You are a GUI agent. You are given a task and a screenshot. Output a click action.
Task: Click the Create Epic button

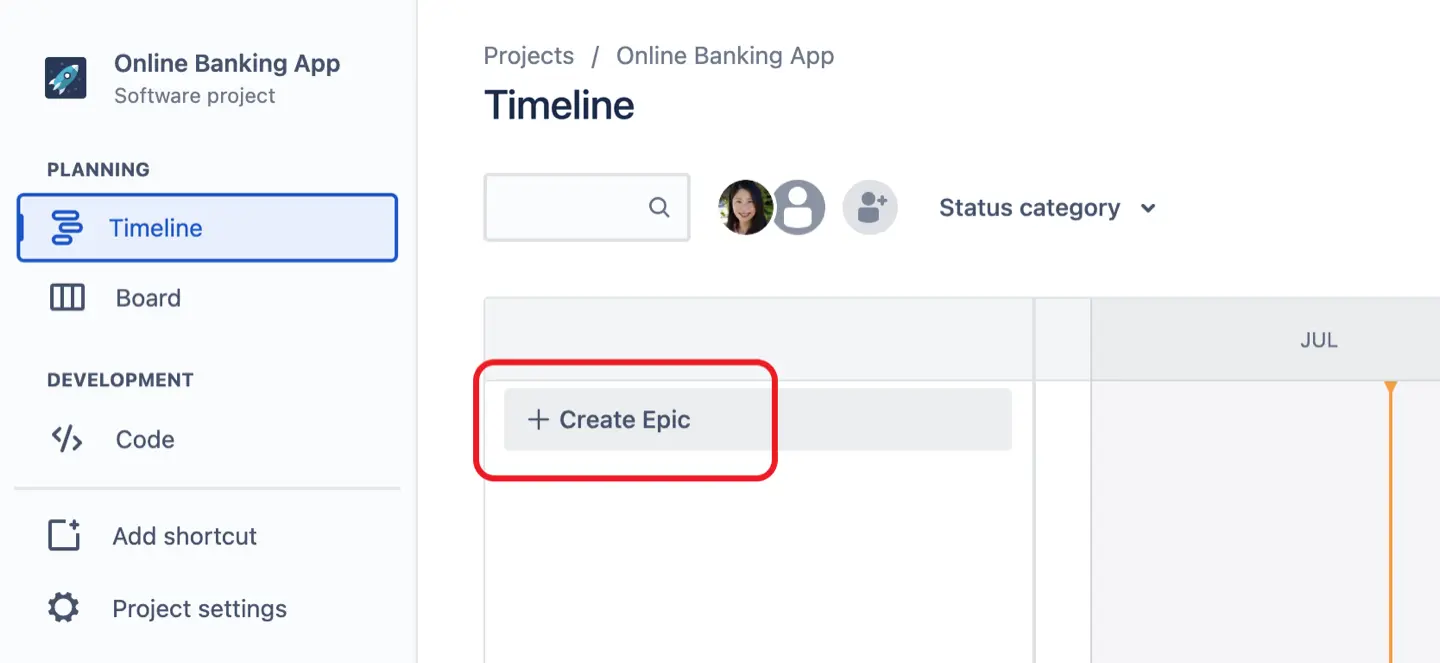(609, 419)
